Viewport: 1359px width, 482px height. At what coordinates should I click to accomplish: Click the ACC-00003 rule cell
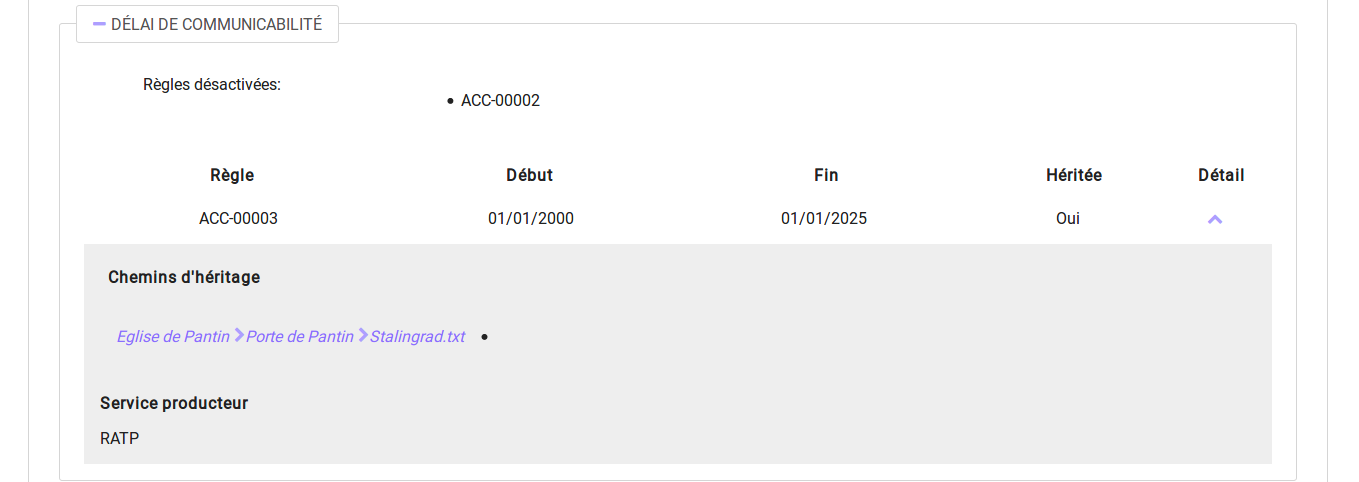click(x=238, y=218)
